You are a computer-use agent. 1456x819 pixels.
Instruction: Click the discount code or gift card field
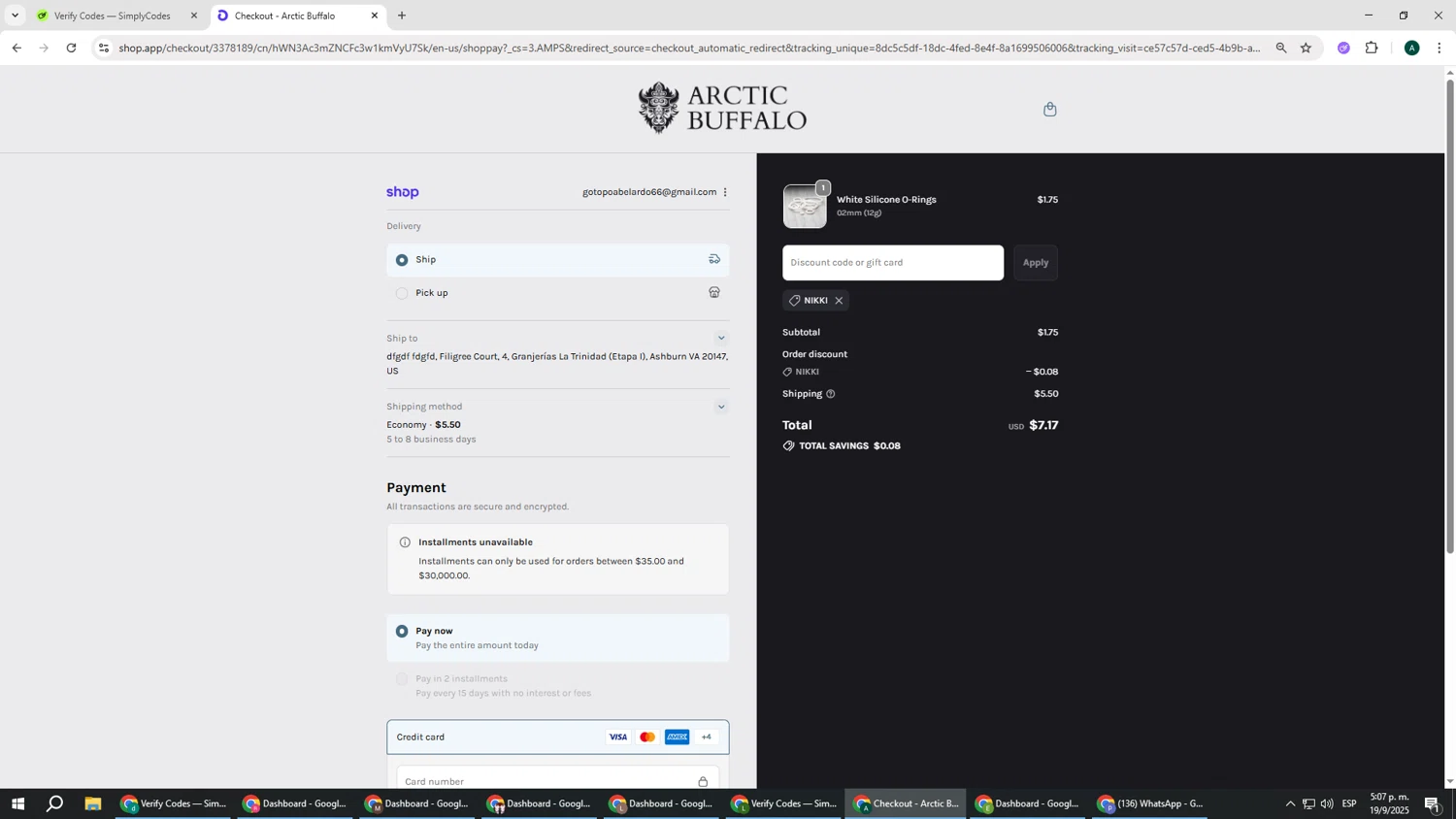[x=893, y=263]
